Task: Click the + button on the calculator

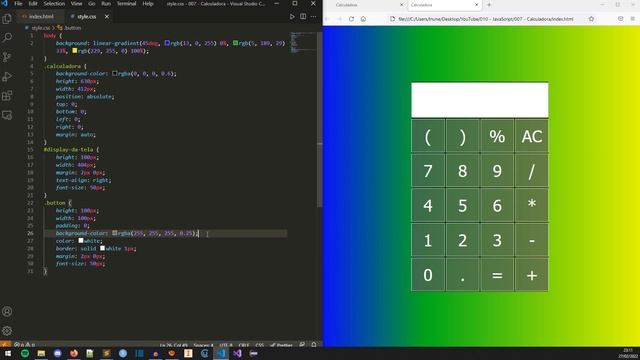Action: tap(531, 275)
